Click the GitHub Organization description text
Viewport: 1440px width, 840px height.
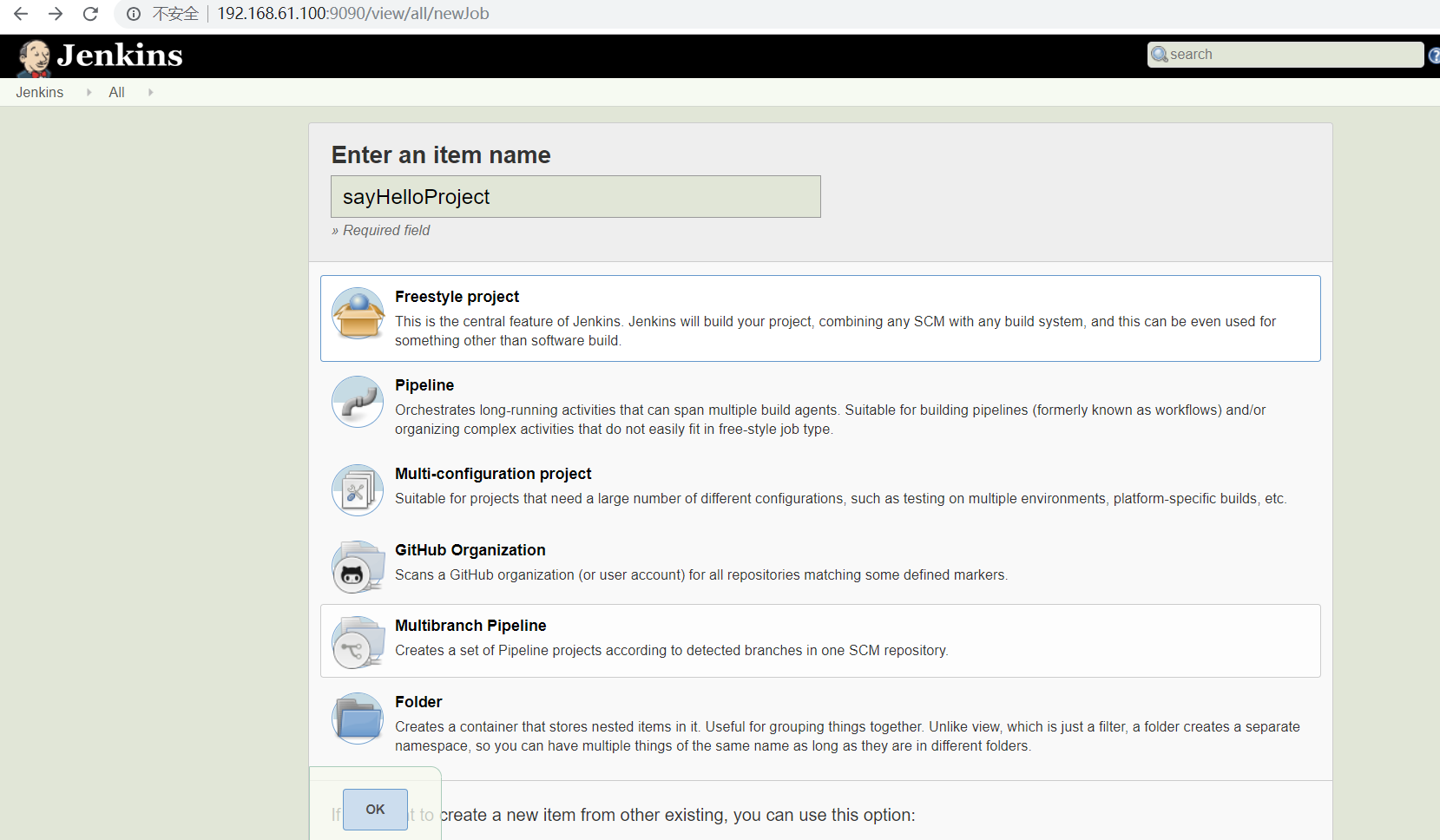(701, 574)
